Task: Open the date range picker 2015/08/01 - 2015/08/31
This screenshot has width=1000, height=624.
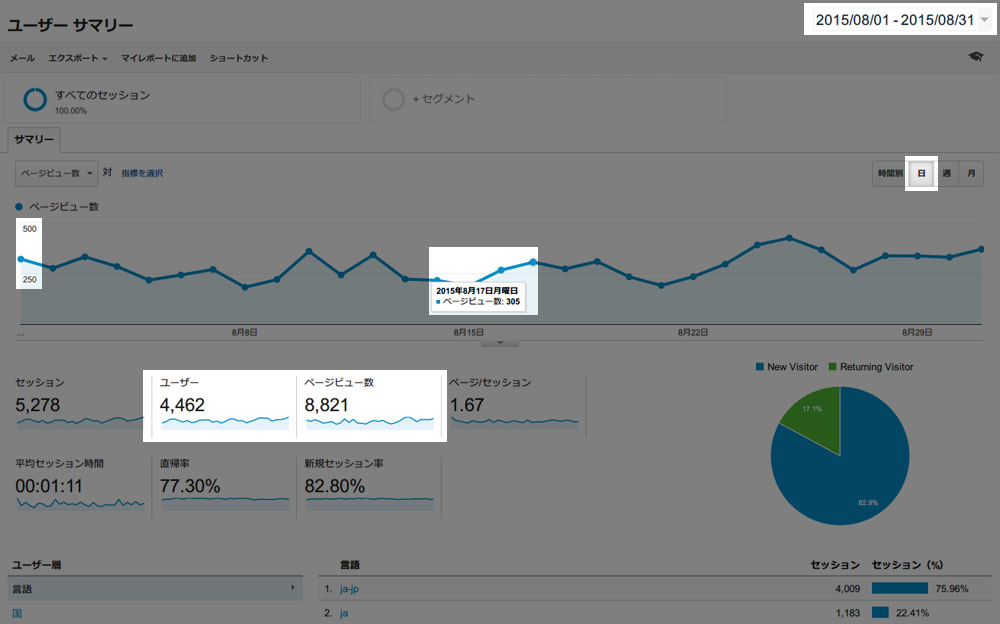Action: pyautogui.click(x=901, y=20)
